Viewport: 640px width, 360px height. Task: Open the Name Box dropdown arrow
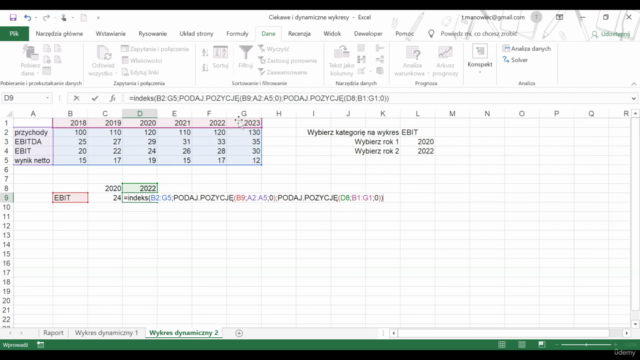coord(47,98)
